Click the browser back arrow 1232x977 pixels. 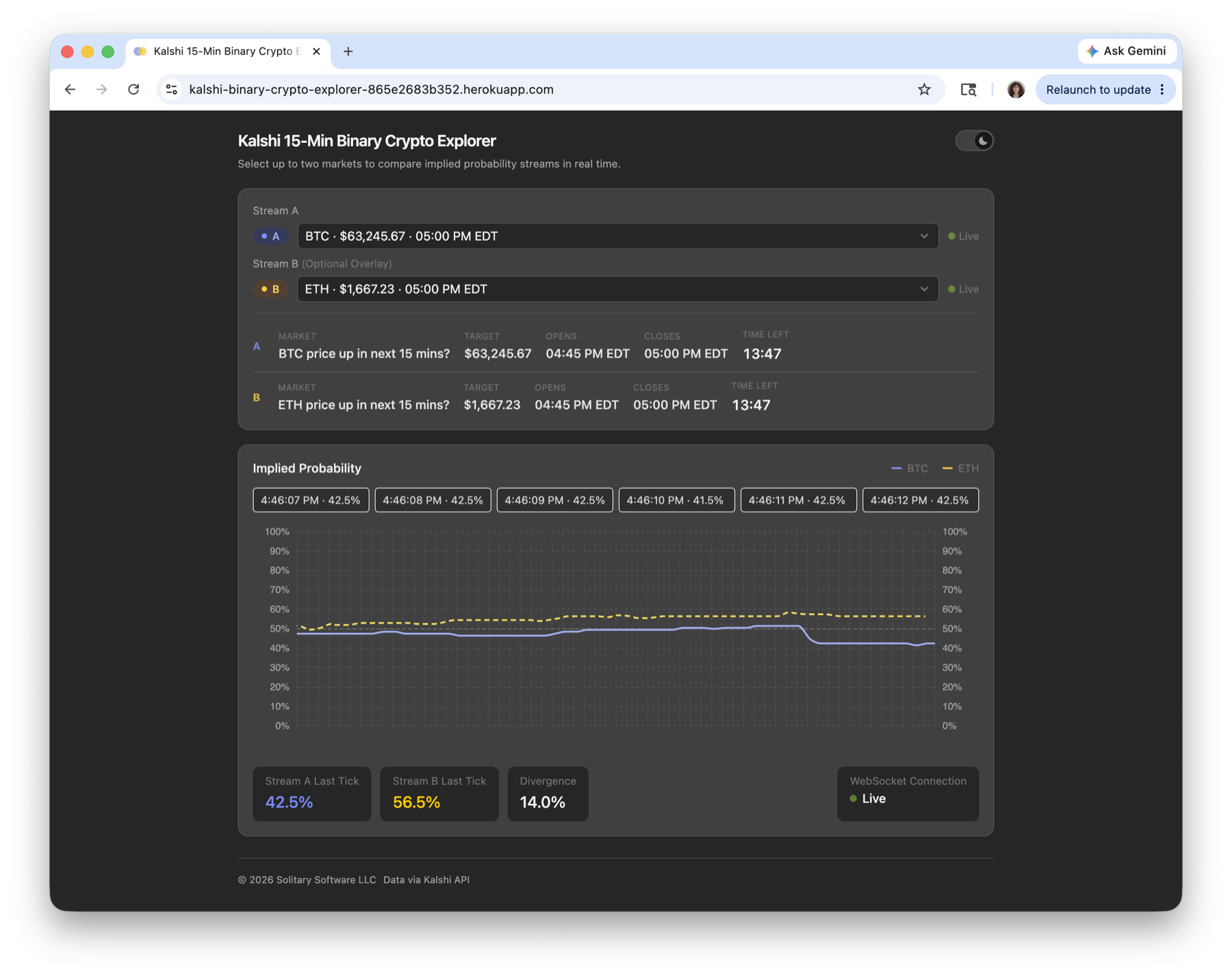point(70,90)
